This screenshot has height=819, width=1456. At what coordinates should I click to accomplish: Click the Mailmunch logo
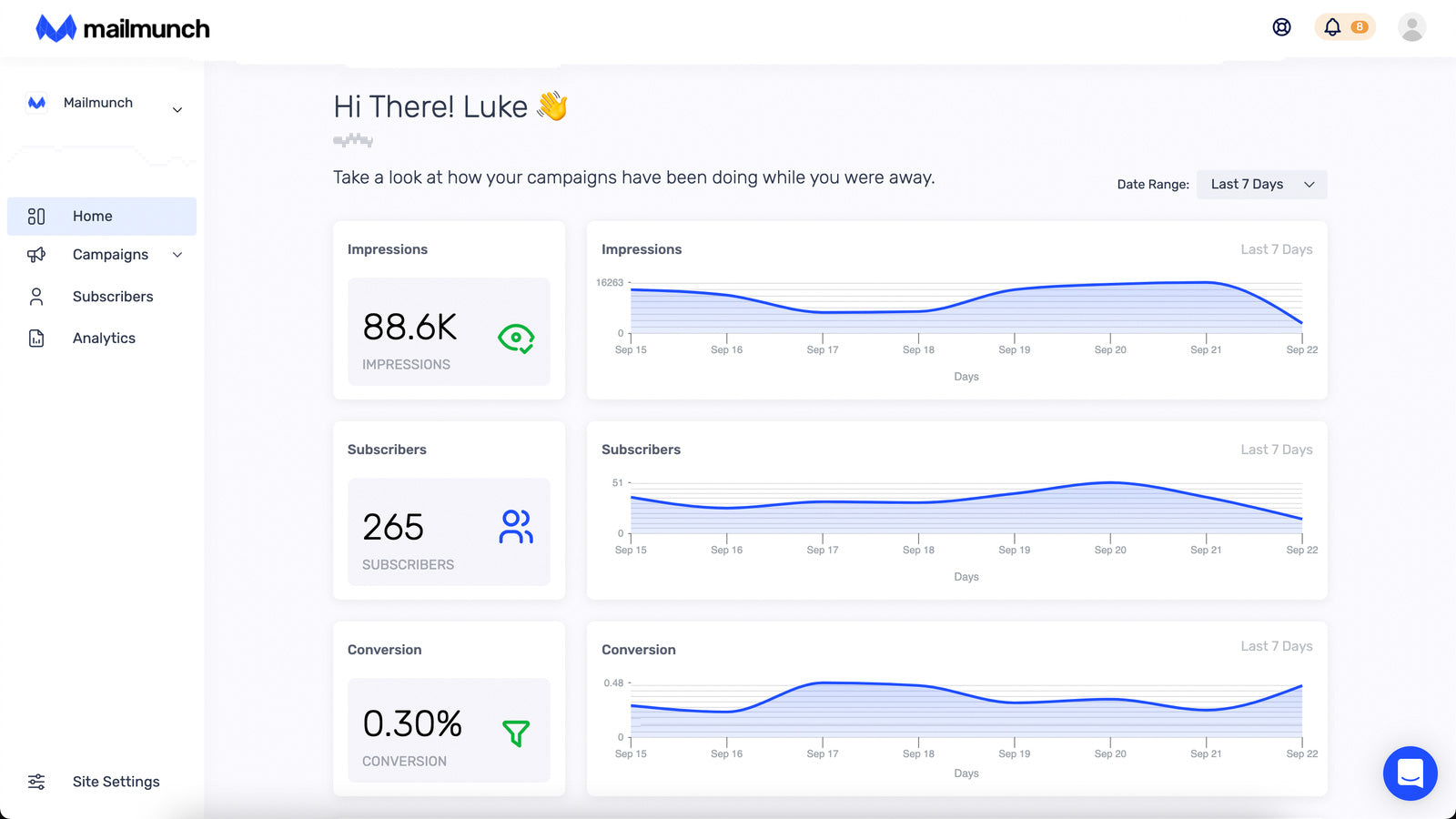coord(123,27)
